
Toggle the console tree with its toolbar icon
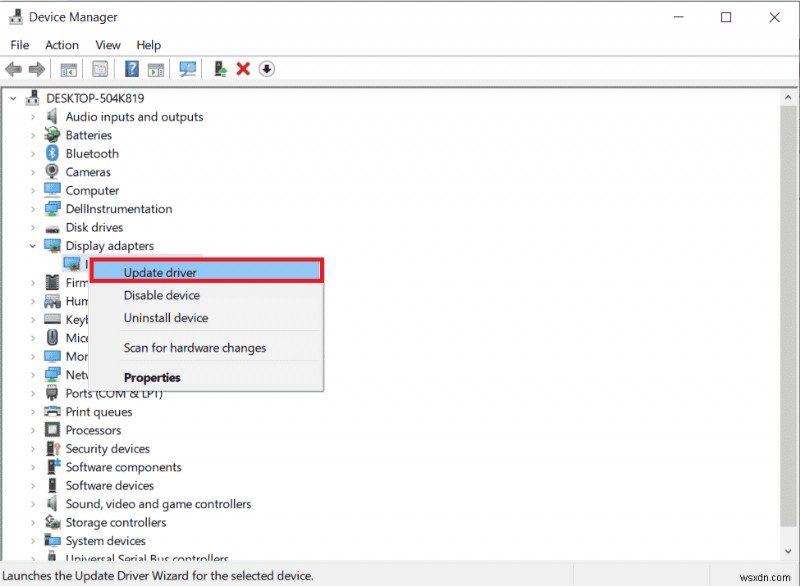[67, 69]
